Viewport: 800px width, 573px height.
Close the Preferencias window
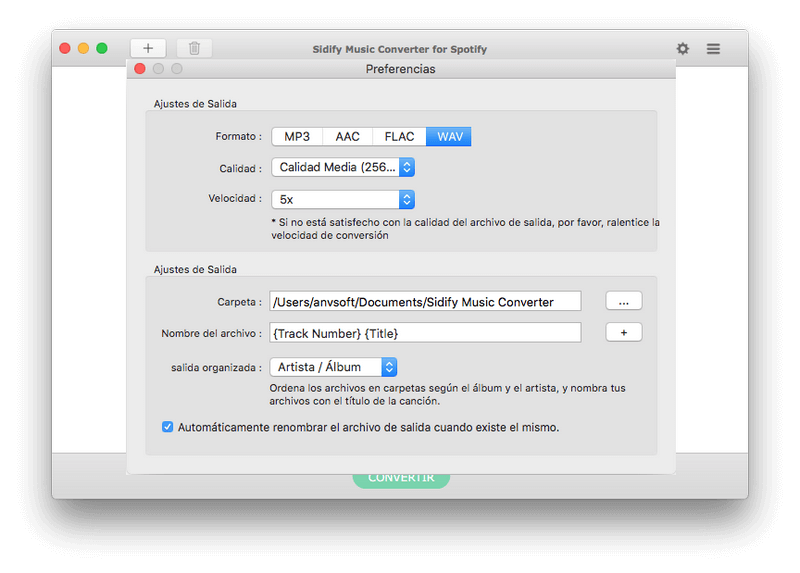pos(140,68)
